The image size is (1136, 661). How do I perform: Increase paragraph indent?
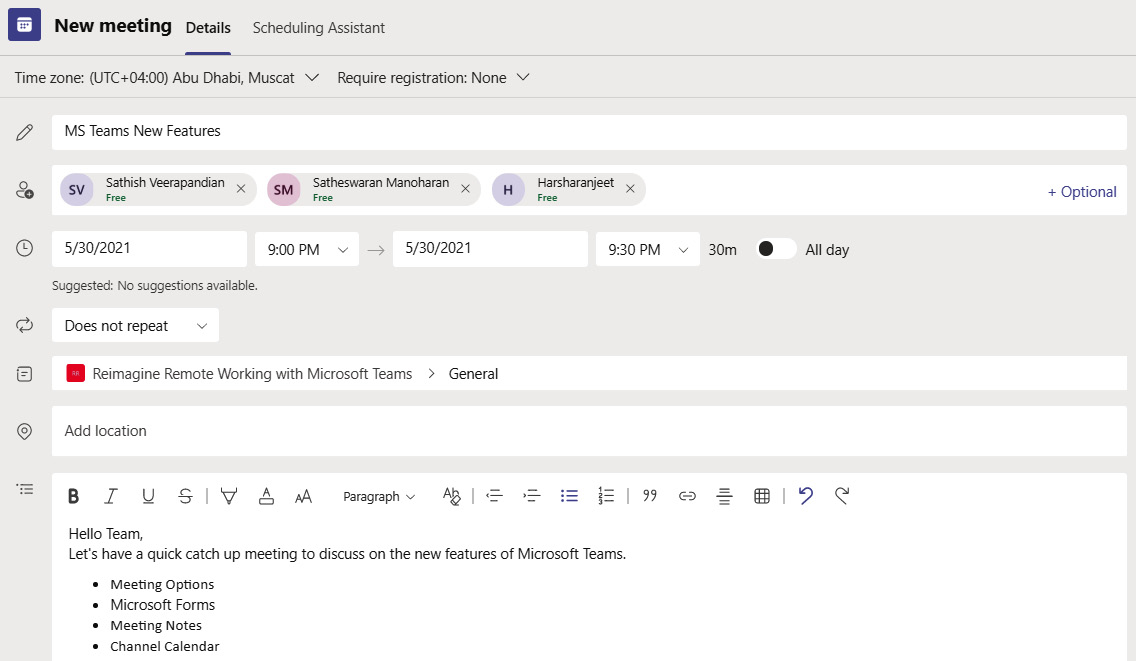point(532,496)
